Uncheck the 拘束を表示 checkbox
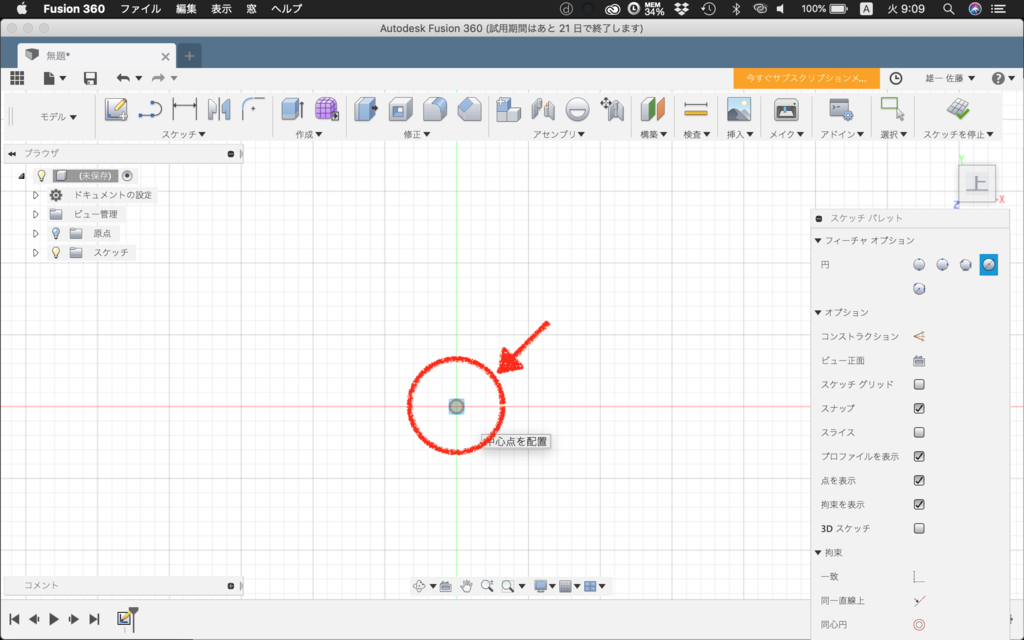Image resolution: width=1024 pixels, height=640 pixels. (919, 504)
